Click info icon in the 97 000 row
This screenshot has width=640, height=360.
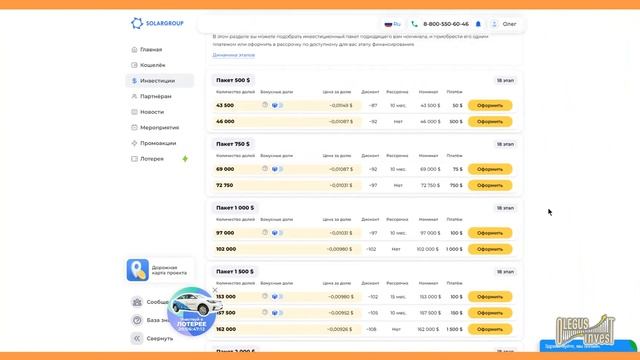(265, 232)
